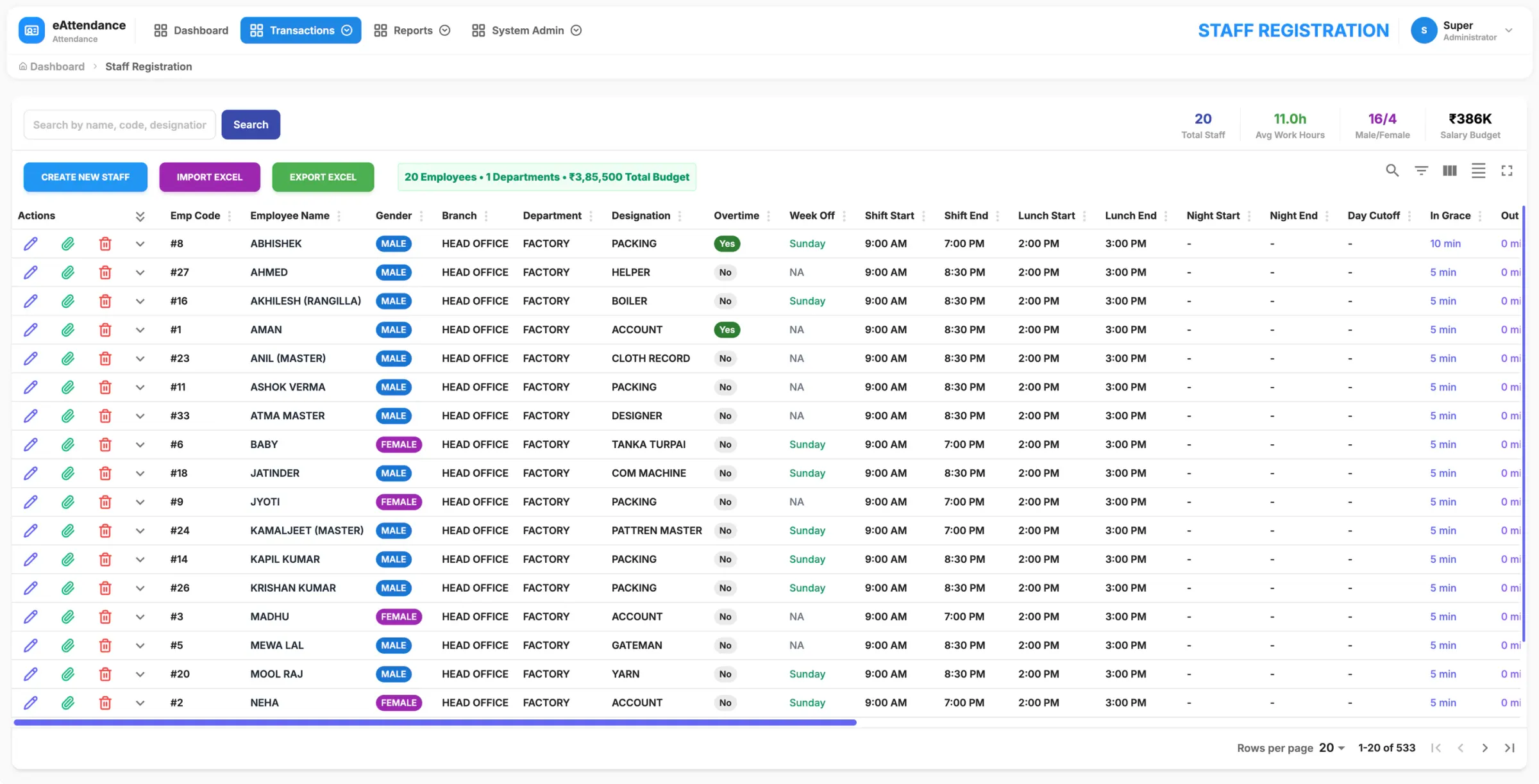Screen dimensions: 1539x784
Task: Open attachments for JATINDER
Action: pos(67,473)
